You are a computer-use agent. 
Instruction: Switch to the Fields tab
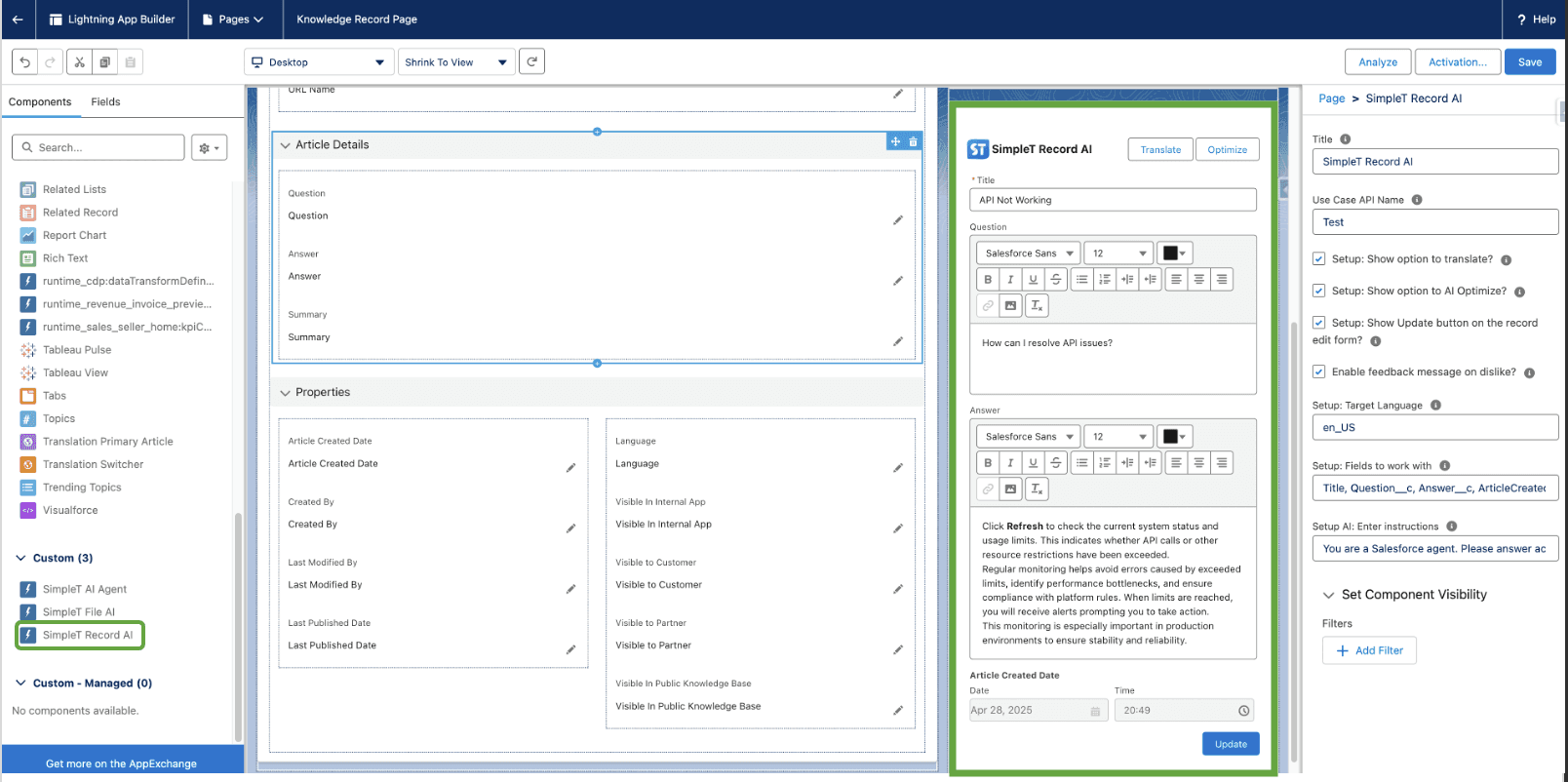(105, 102)
